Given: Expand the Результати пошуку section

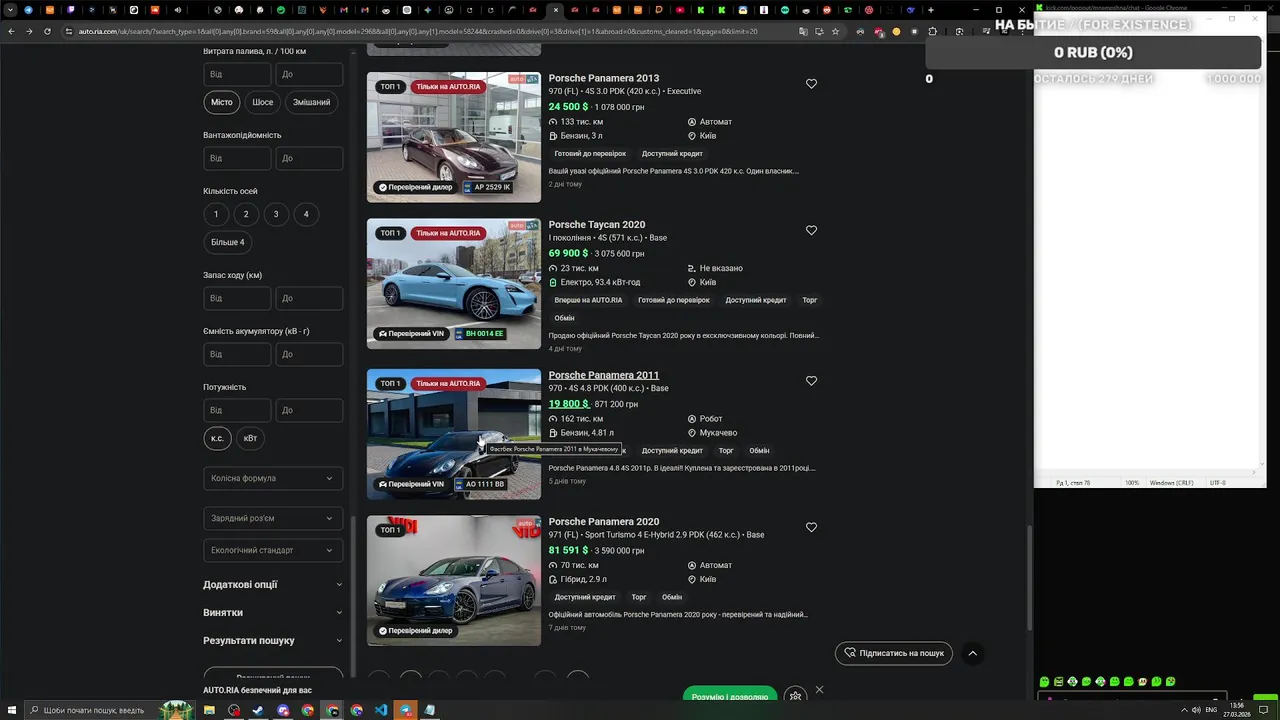Looking at the screenshot, I should click(x=273, y=641).
